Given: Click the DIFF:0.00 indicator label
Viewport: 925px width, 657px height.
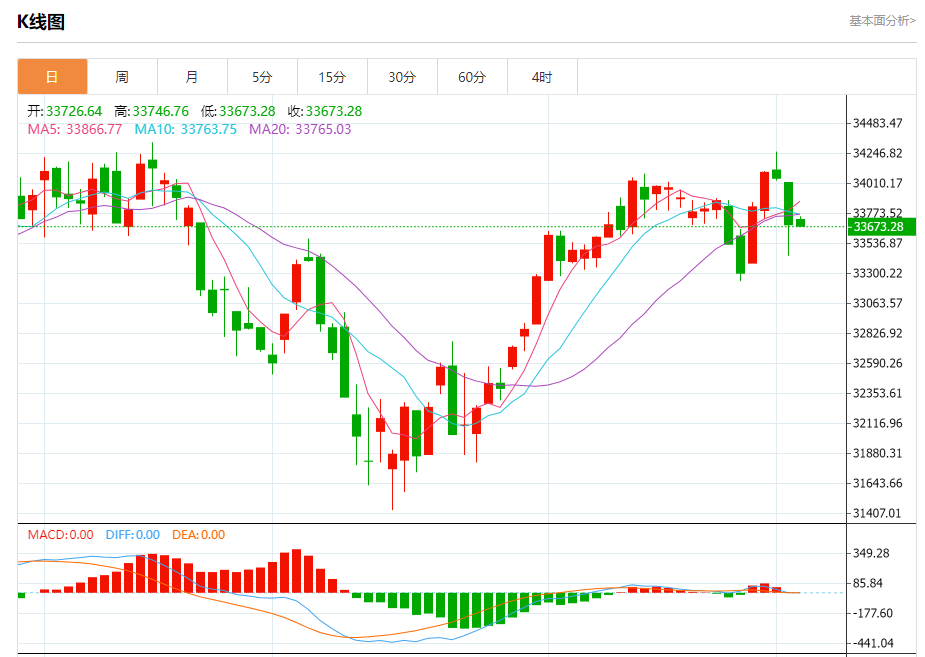Looking at the screenshot, I should point(133,535).
